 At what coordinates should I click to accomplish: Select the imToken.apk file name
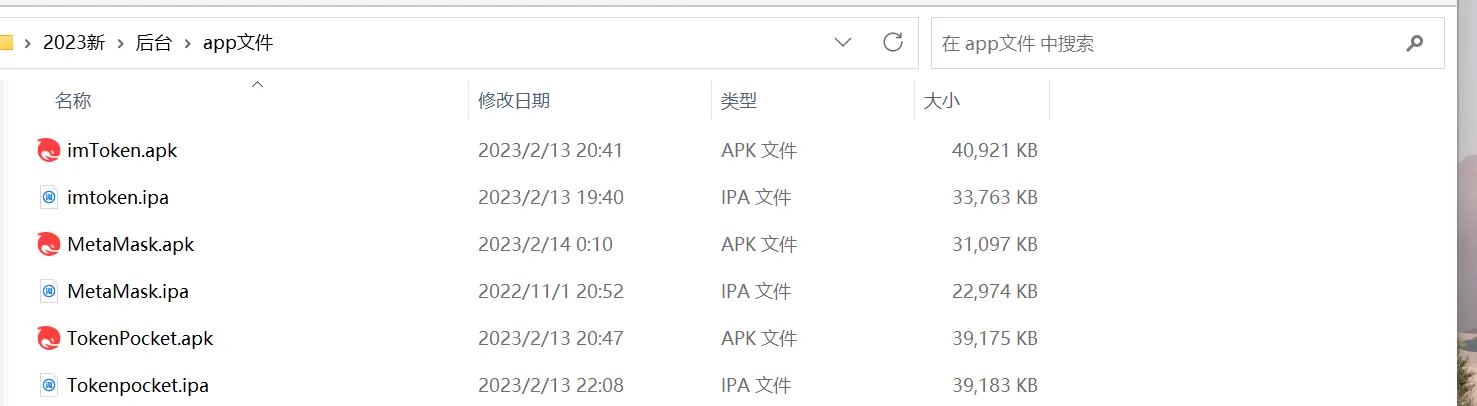[122, 151]
